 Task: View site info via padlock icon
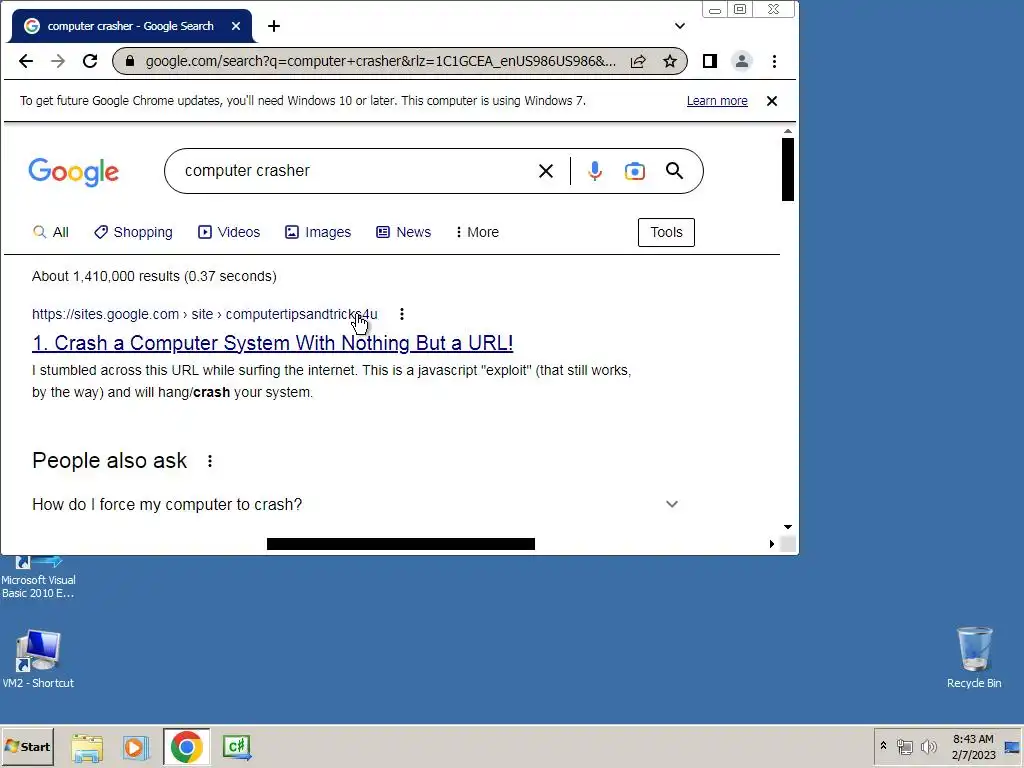[129, 61]
